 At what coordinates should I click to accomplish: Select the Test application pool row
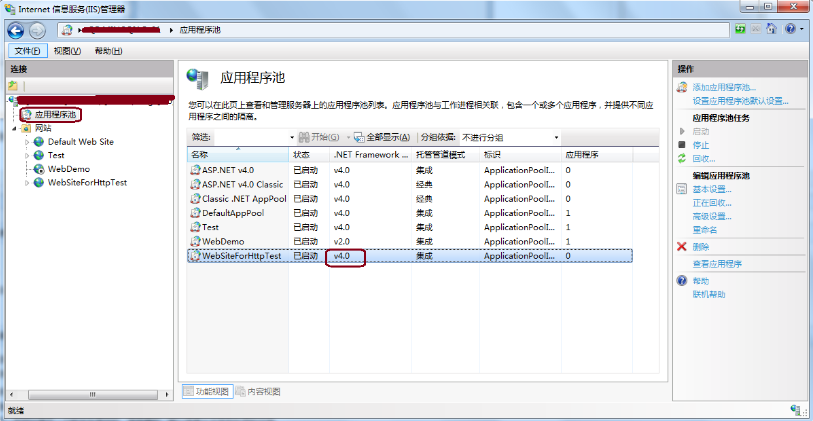410,227
